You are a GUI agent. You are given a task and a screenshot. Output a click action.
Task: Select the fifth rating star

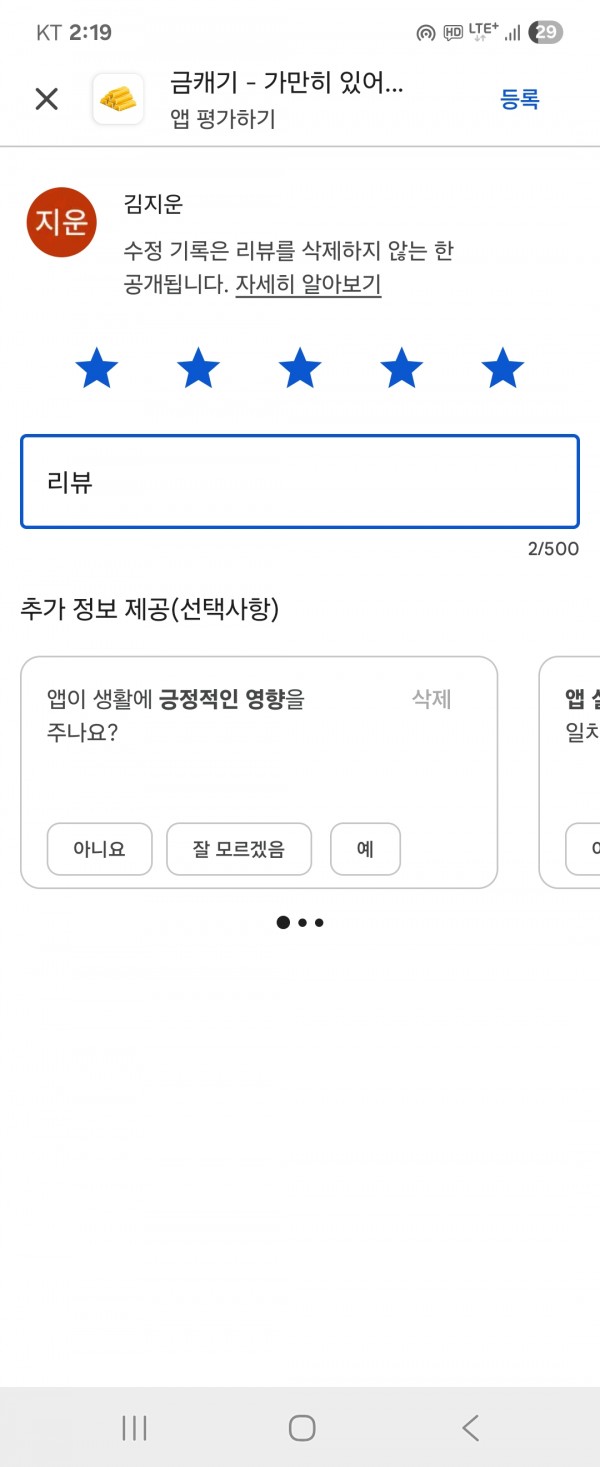tap(503, 369)
